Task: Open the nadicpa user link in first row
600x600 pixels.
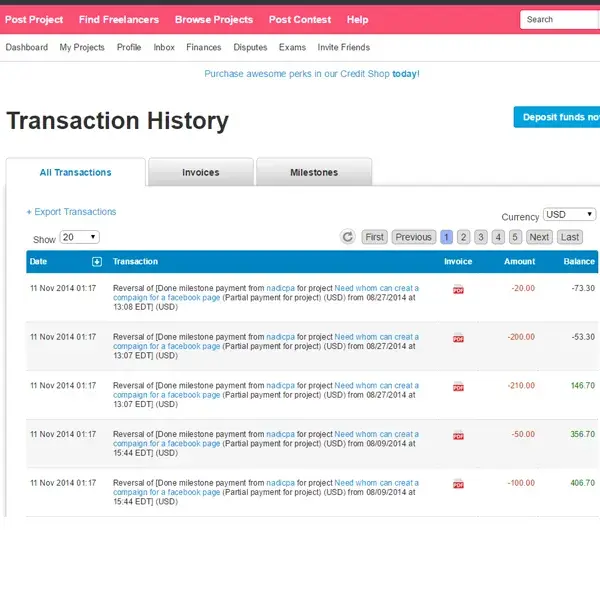Action: coord(281,288)
